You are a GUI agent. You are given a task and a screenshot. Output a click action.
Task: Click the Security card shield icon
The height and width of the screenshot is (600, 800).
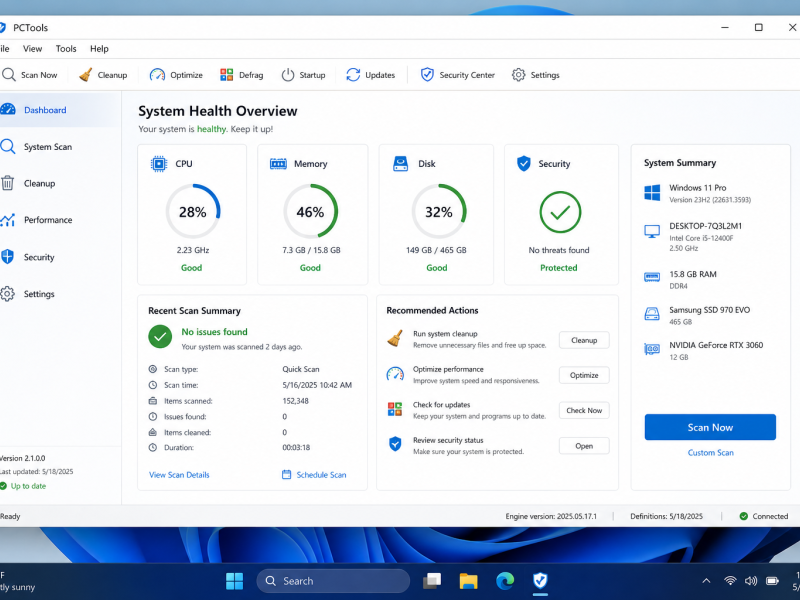pos(523,164)
